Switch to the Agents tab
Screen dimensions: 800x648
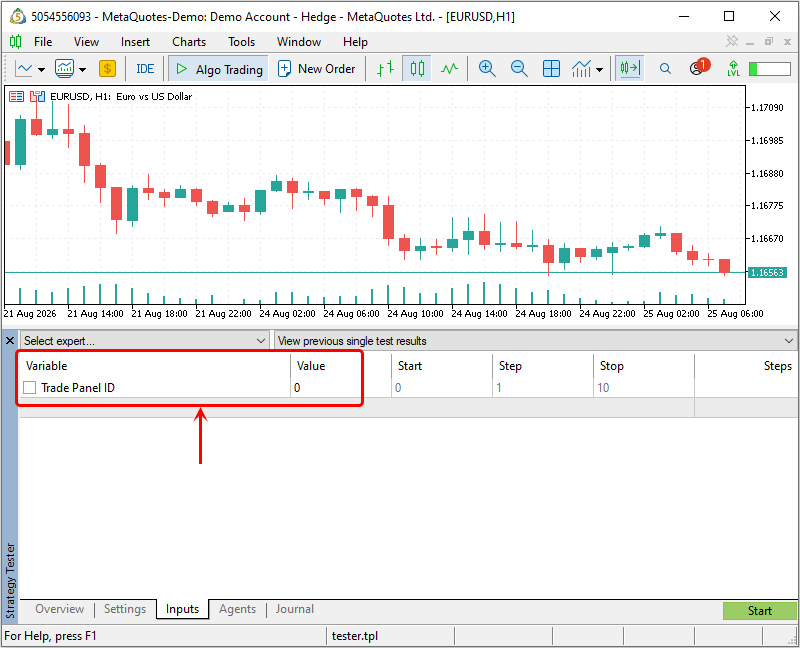tap(237, 609)
